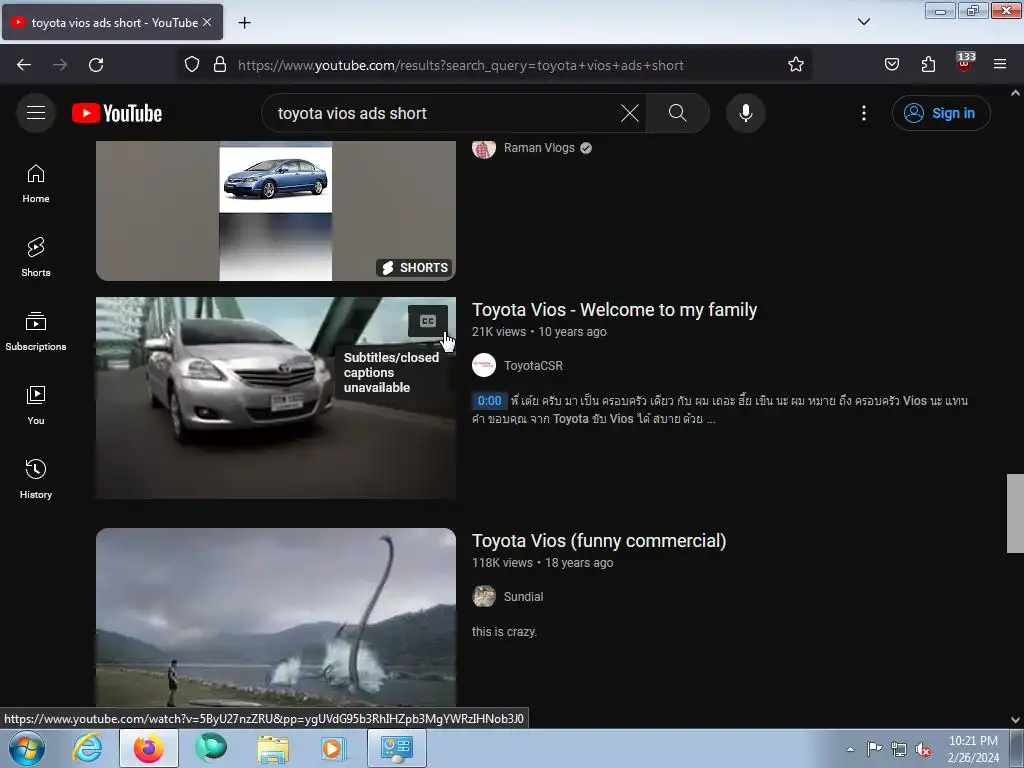This screenshot has width=1024, height=768.
Task: Play the lake monster video thumbnail
Action: pos(276,617)
